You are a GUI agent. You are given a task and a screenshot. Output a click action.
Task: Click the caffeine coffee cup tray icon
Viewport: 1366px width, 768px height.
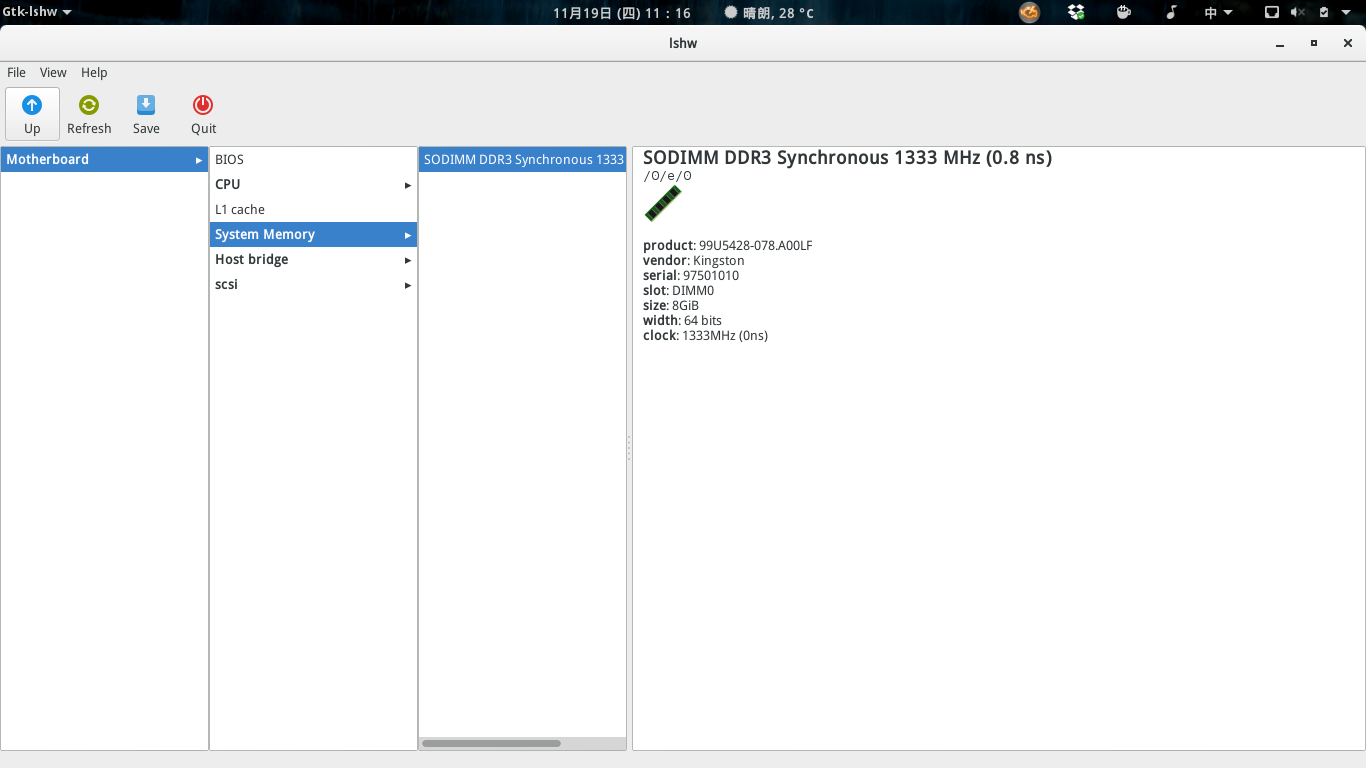coord(1122,12)
